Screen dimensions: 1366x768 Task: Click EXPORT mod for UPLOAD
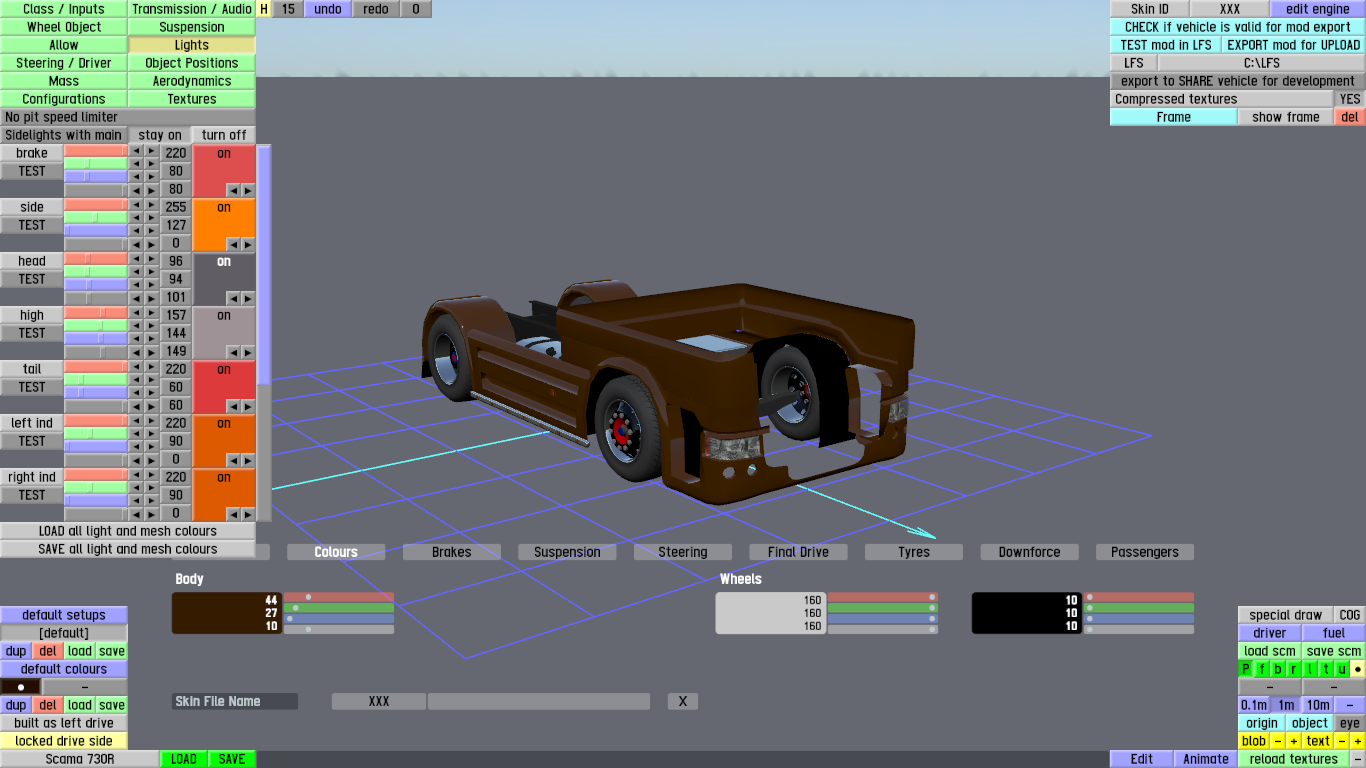1293,45
